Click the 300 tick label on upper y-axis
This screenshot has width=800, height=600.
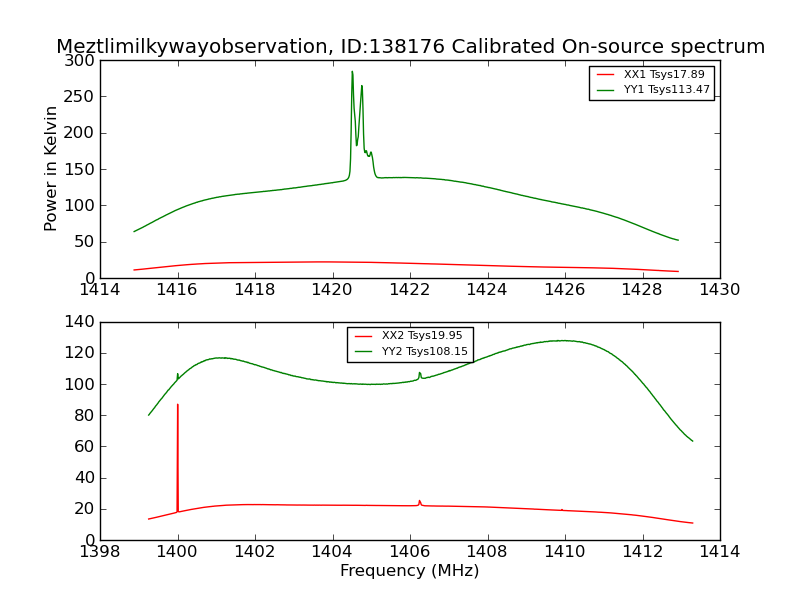pyautogui.click(x=79, y=61)
